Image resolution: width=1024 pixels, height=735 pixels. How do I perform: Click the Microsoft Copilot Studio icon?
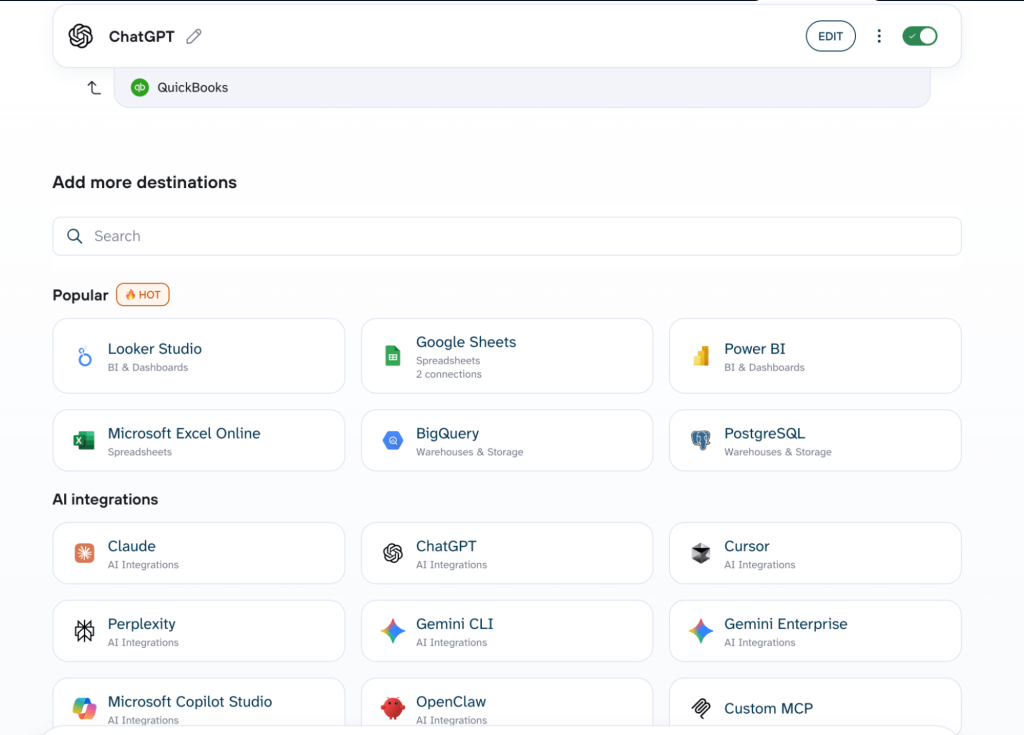point(84,708)
